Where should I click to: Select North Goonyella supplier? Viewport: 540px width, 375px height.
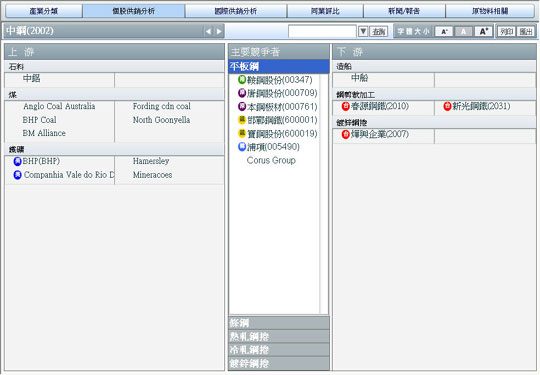pyautogui.click(x=161, y=120)
